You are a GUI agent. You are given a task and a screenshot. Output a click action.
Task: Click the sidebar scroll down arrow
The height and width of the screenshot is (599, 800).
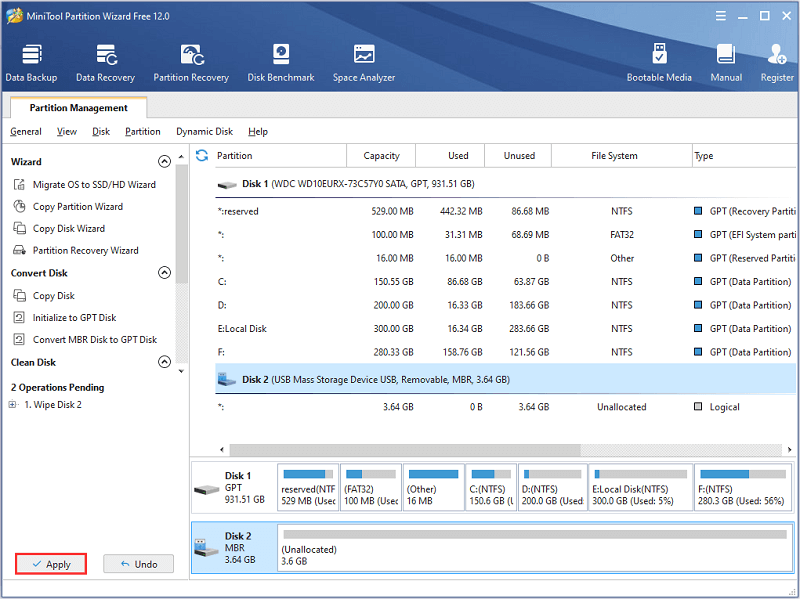(181, 371)
